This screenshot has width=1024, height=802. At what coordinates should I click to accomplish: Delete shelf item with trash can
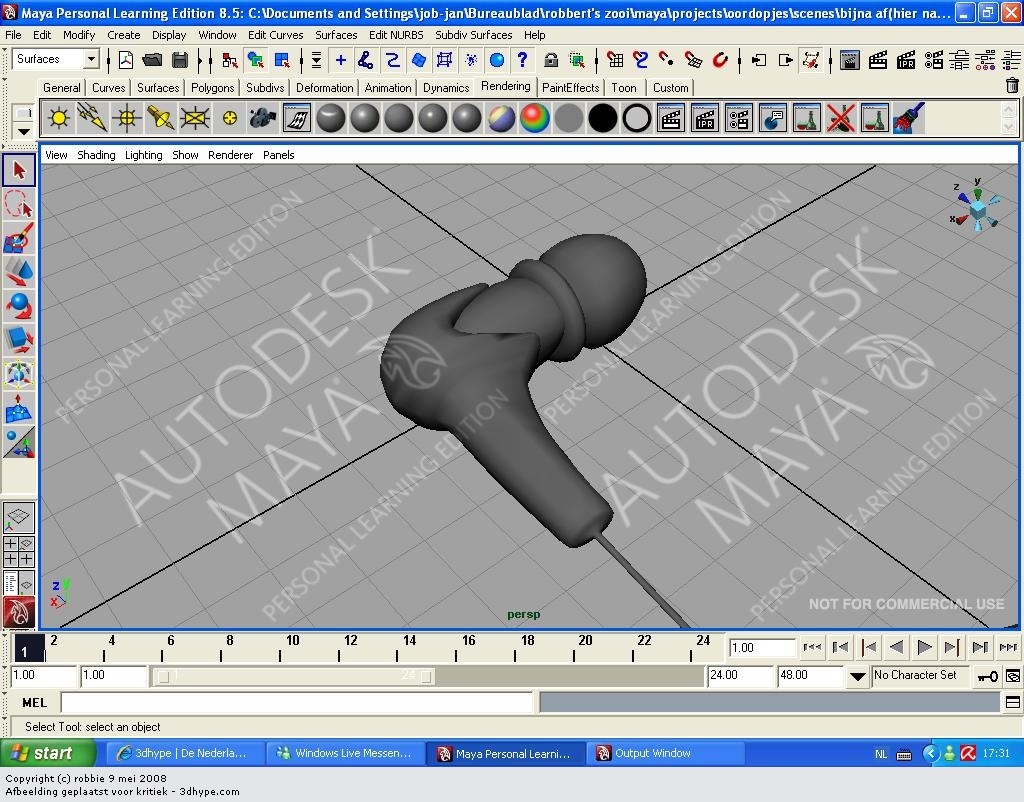tap(1012, 86)
